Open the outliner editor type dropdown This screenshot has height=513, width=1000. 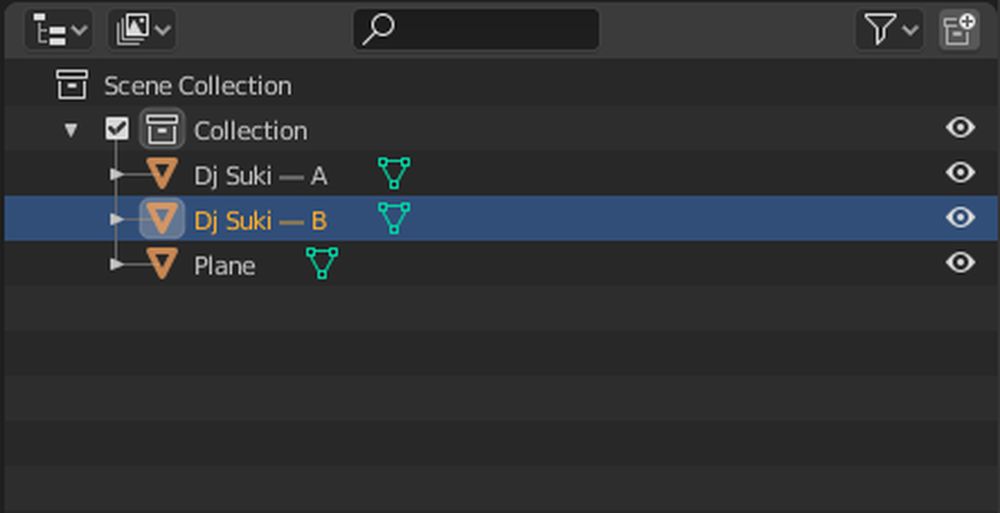point(59,29)
